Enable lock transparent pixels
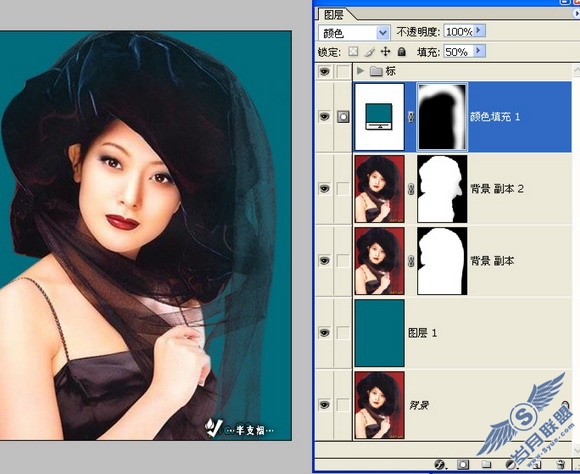This screenshot has height=474, width=580. click(x=353, y=51)
